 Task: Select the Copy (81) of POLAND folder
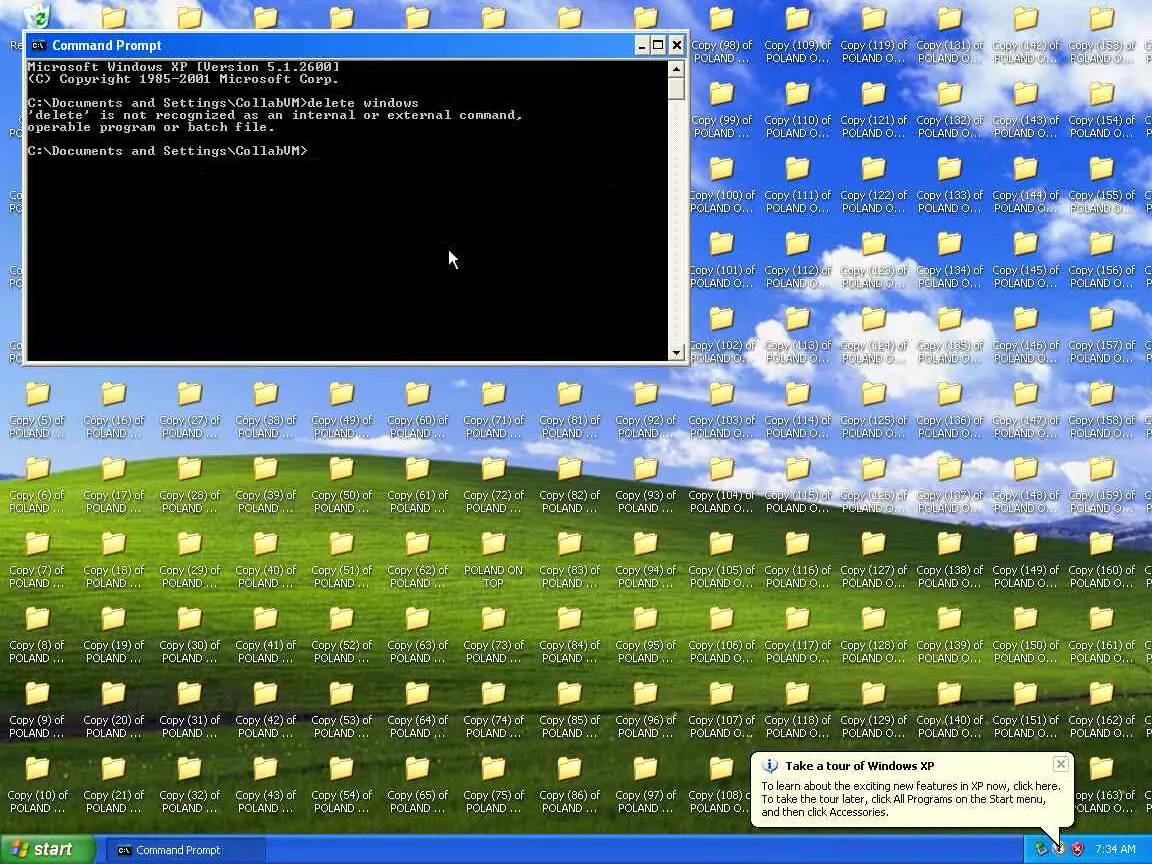pos(569,409)
